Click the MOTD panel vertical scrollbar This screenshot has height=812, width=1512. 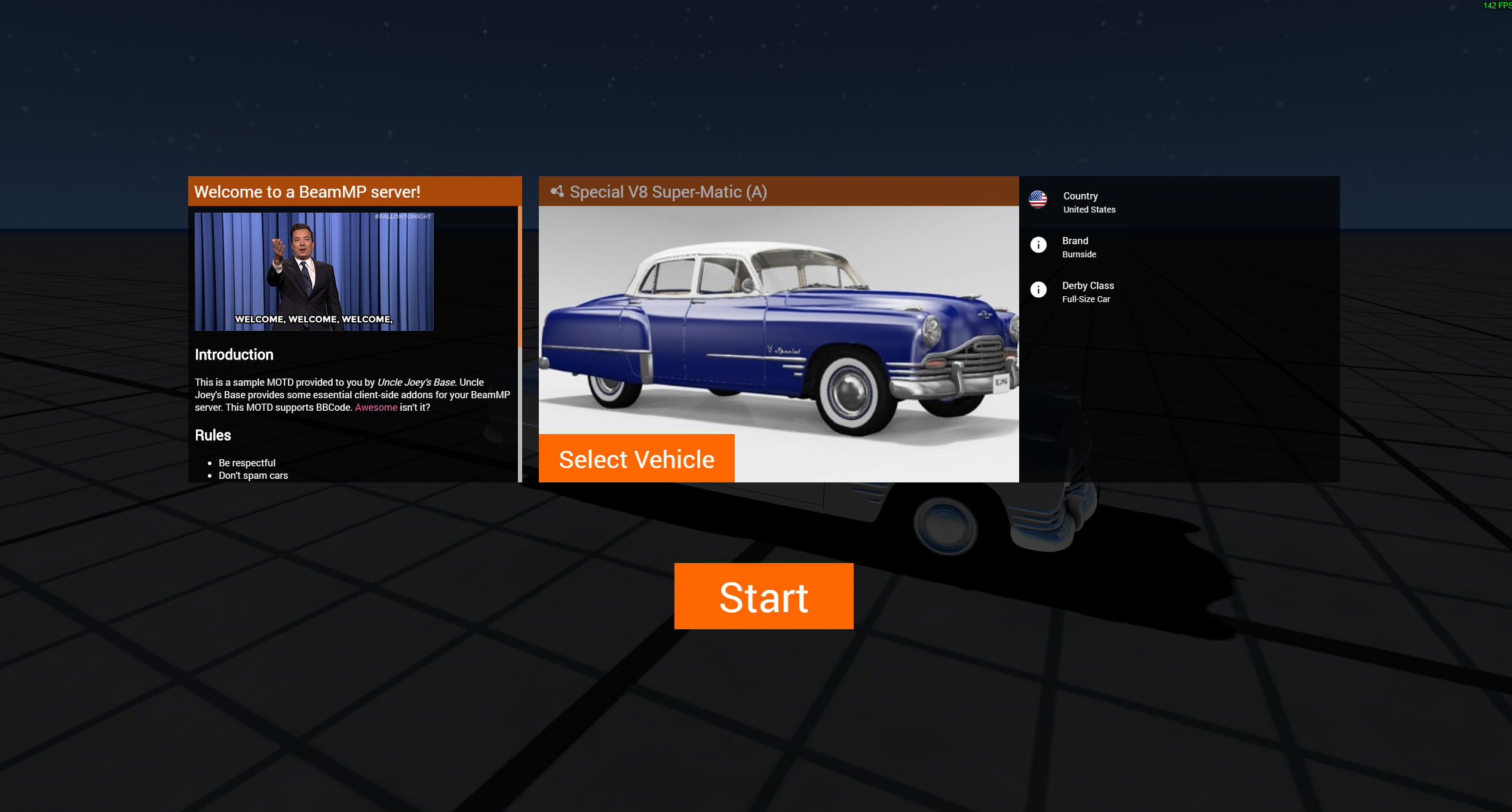tap(520, 277)
